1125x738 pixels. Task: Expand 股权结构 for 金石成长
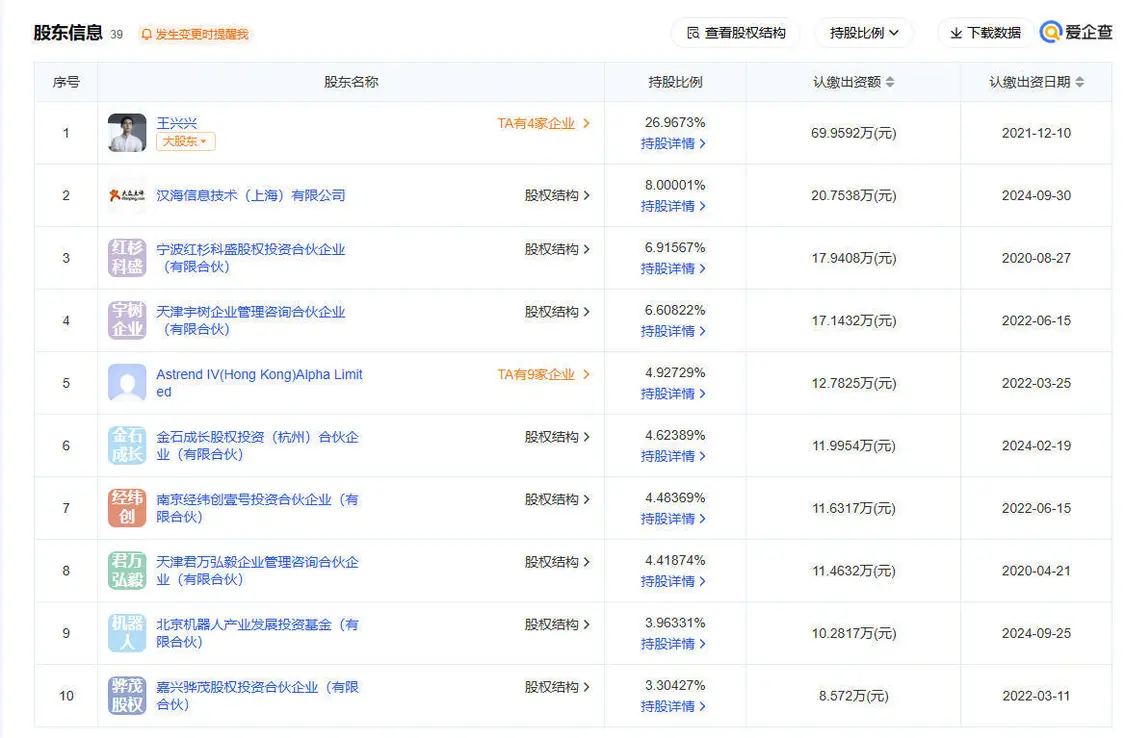557,437
